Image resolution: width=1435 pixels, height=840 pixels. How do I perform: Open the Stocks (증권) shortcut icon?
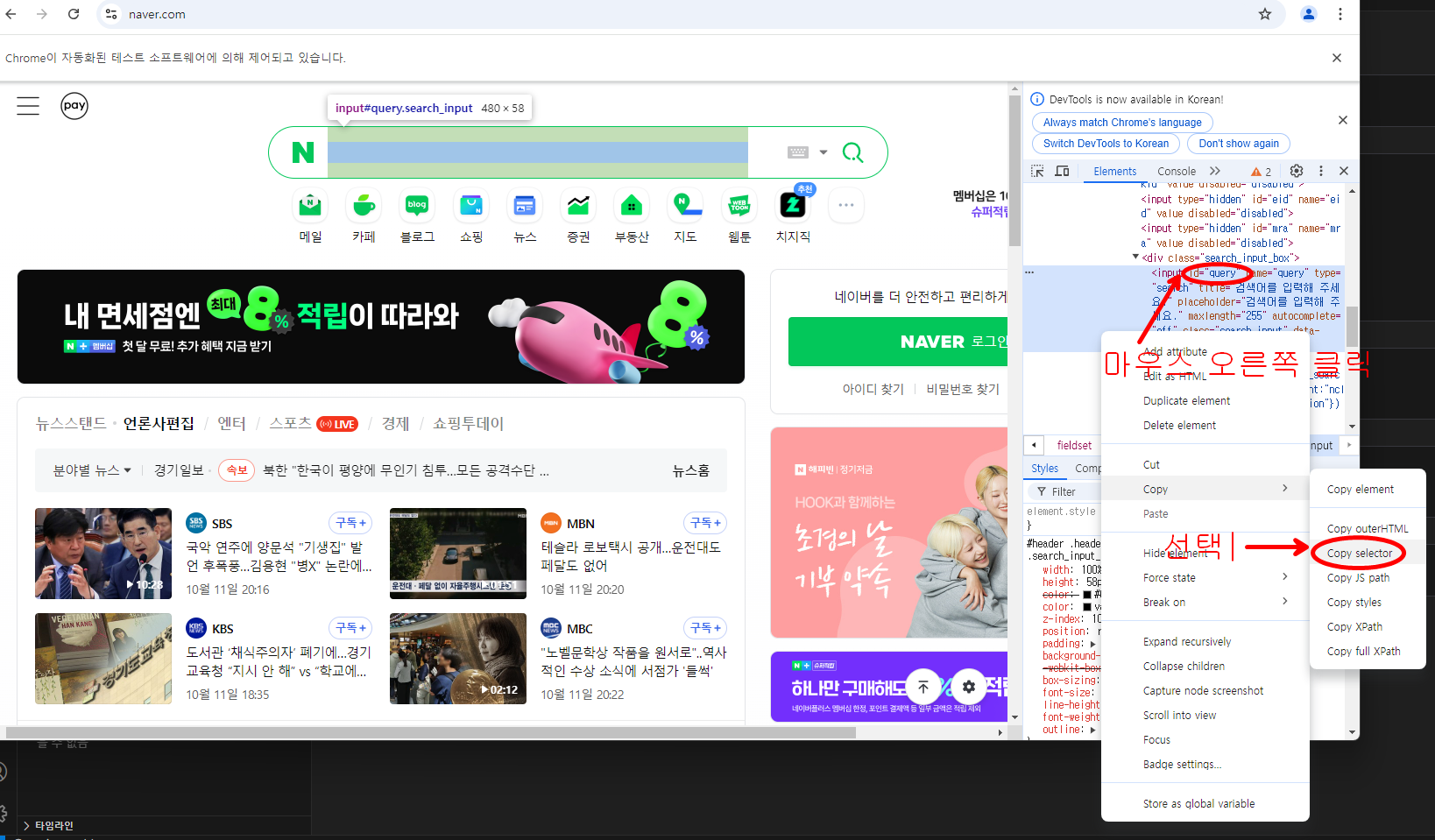578,206
